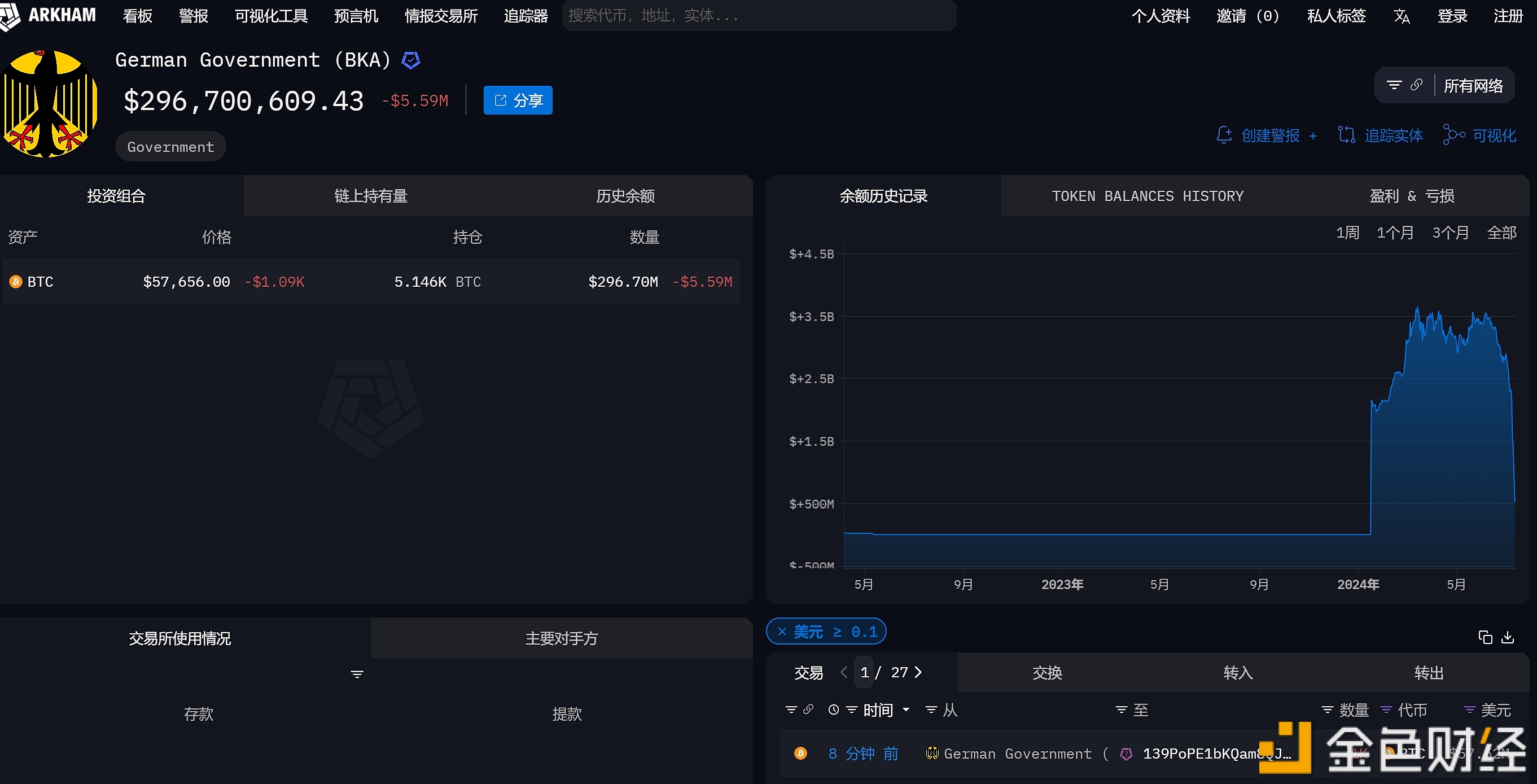Click the chain link icon beside 所有网络

1416,85
